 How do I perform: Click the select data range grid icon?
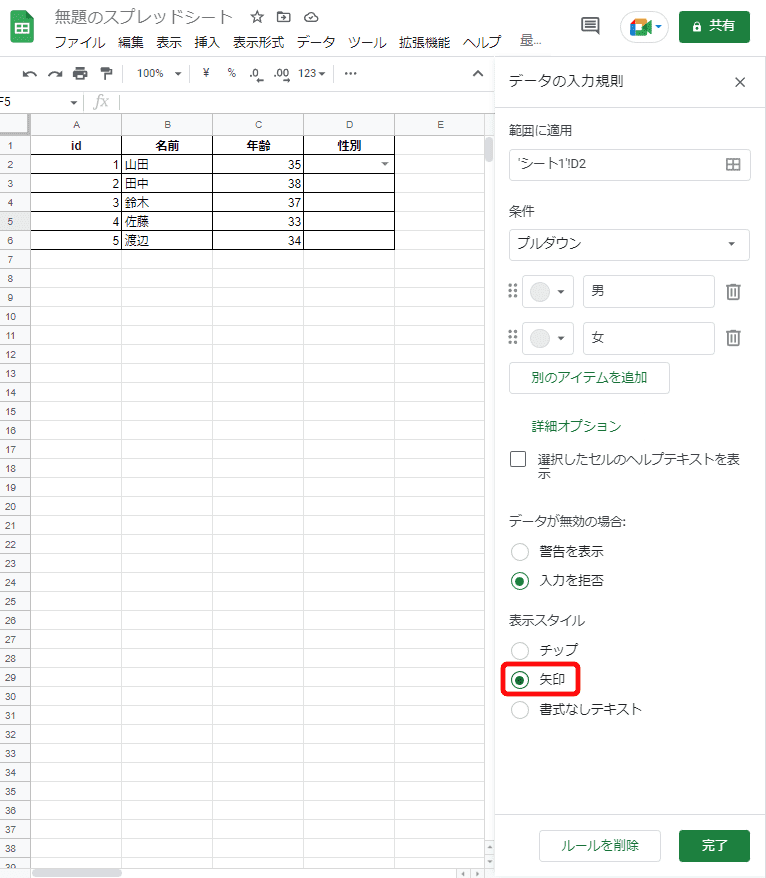pos(733,164)
